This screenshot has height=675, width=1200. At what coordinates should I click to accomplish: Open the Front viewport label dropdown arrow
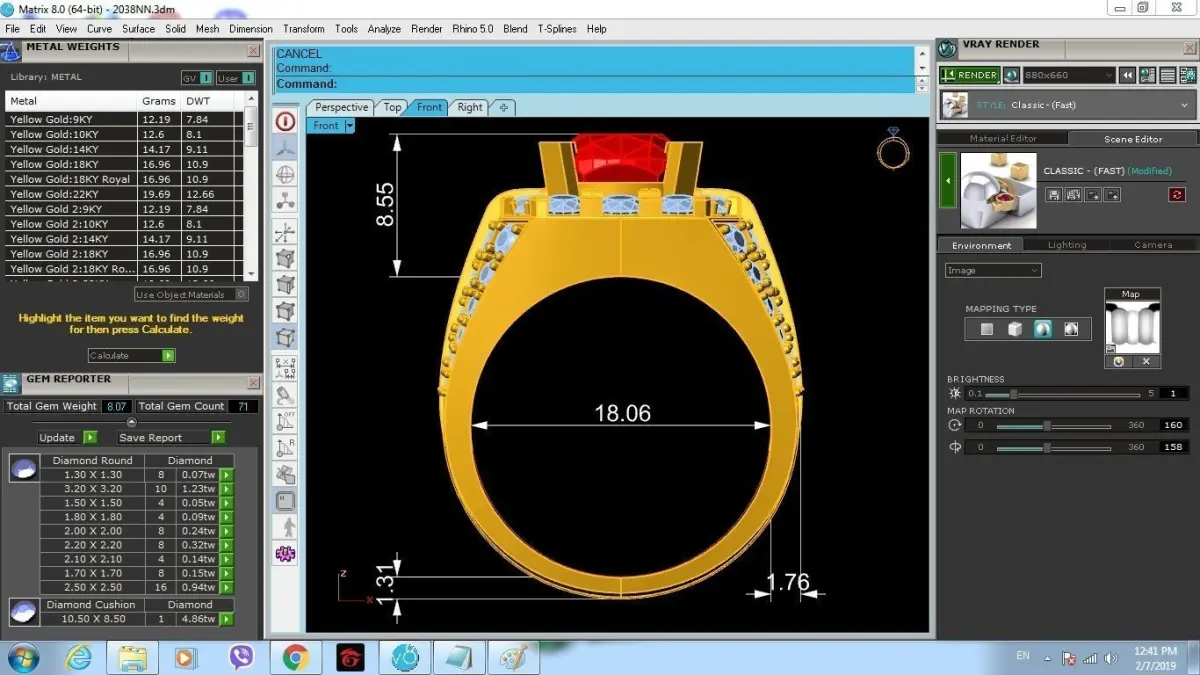[x=349, y=126]
